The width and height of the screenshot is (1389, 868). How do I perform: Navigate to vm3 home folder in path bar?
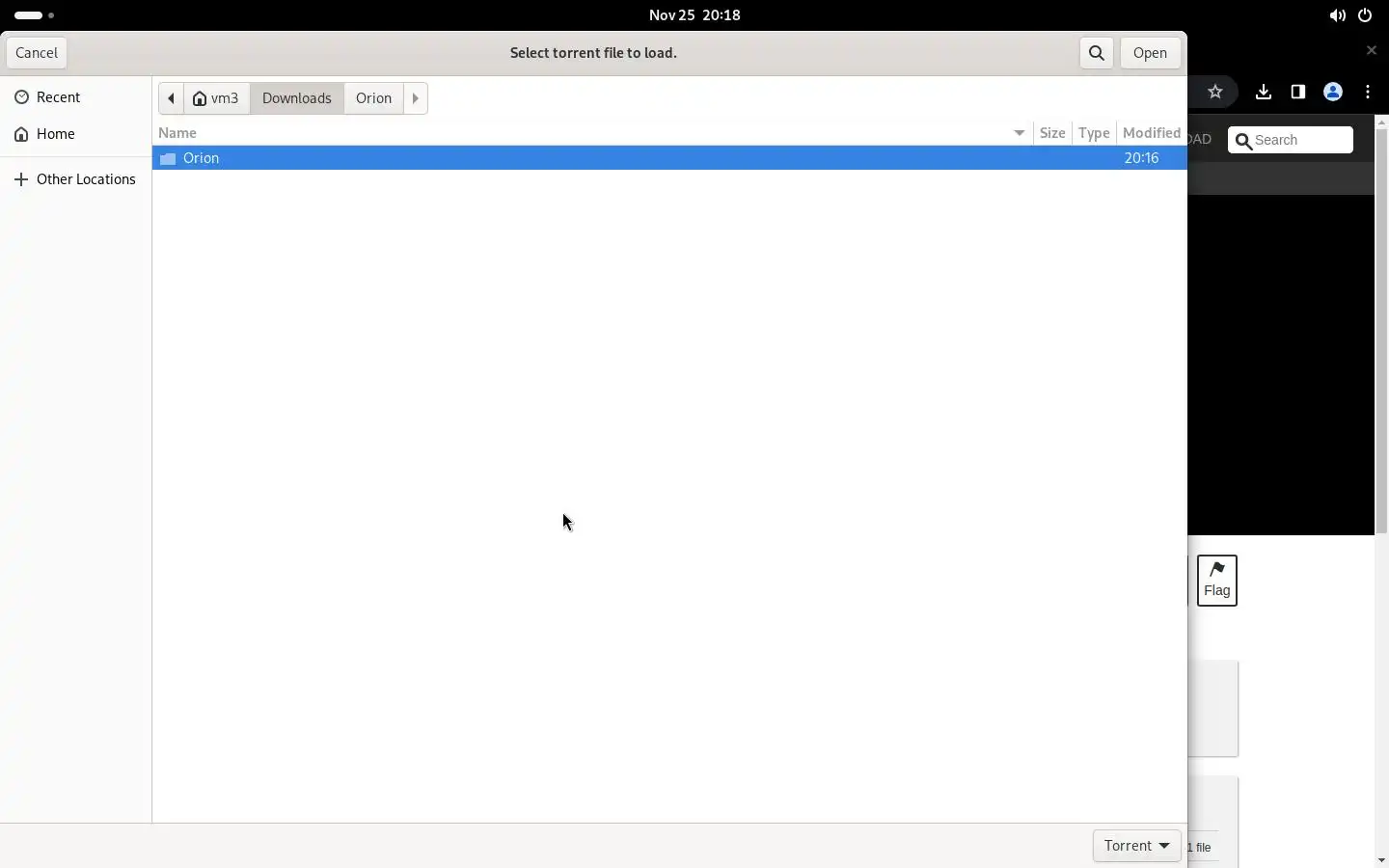coord(217,98)
